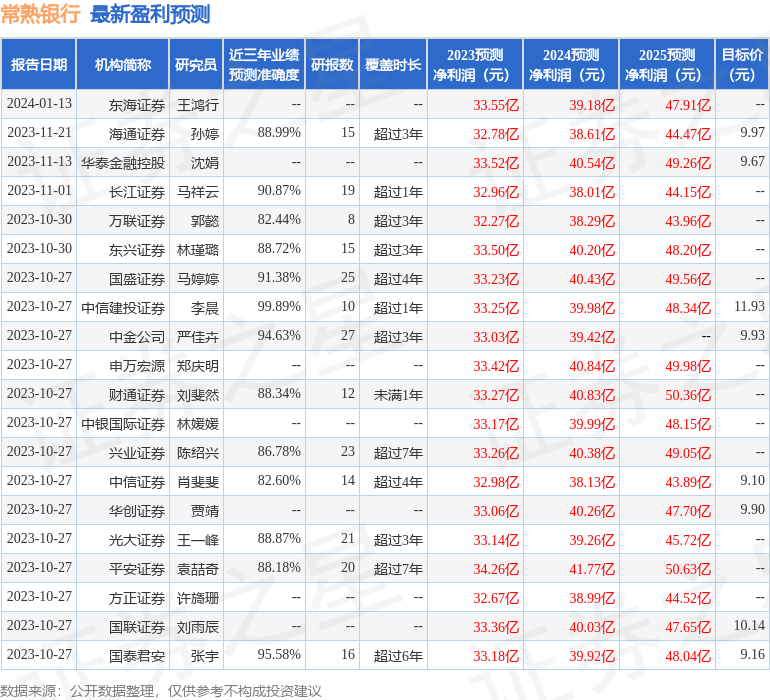The height and width of the screenshot is (700, 770).
Task: Select the 机构简称 column header
Action: [123, 64]
